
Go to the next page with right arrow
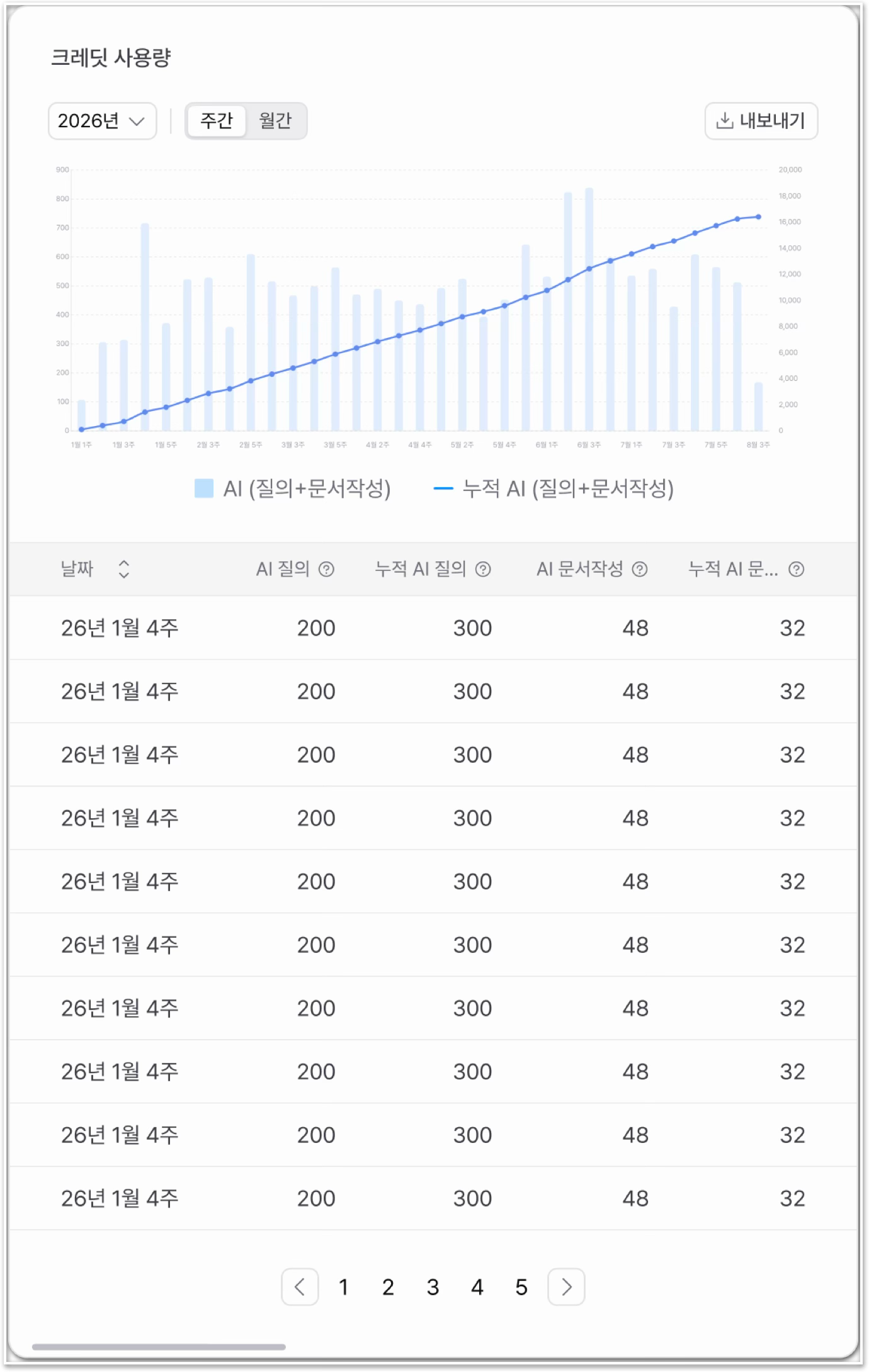(x=566, y=1287)
